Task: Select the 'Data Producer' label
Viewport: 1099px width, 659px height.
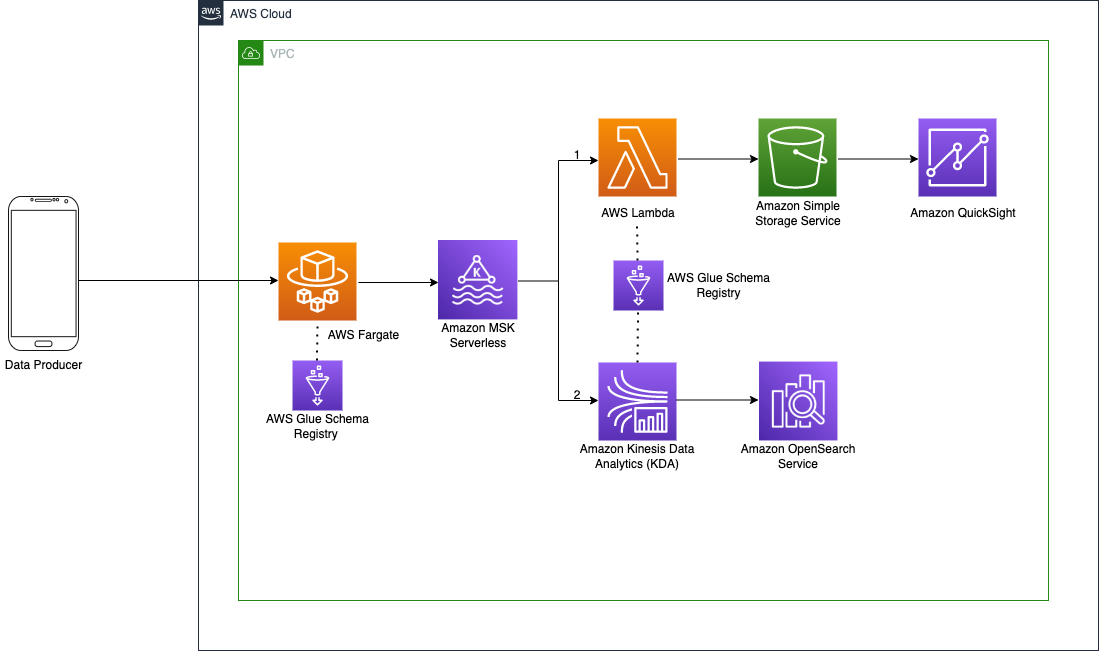Action: pos(43,365)
